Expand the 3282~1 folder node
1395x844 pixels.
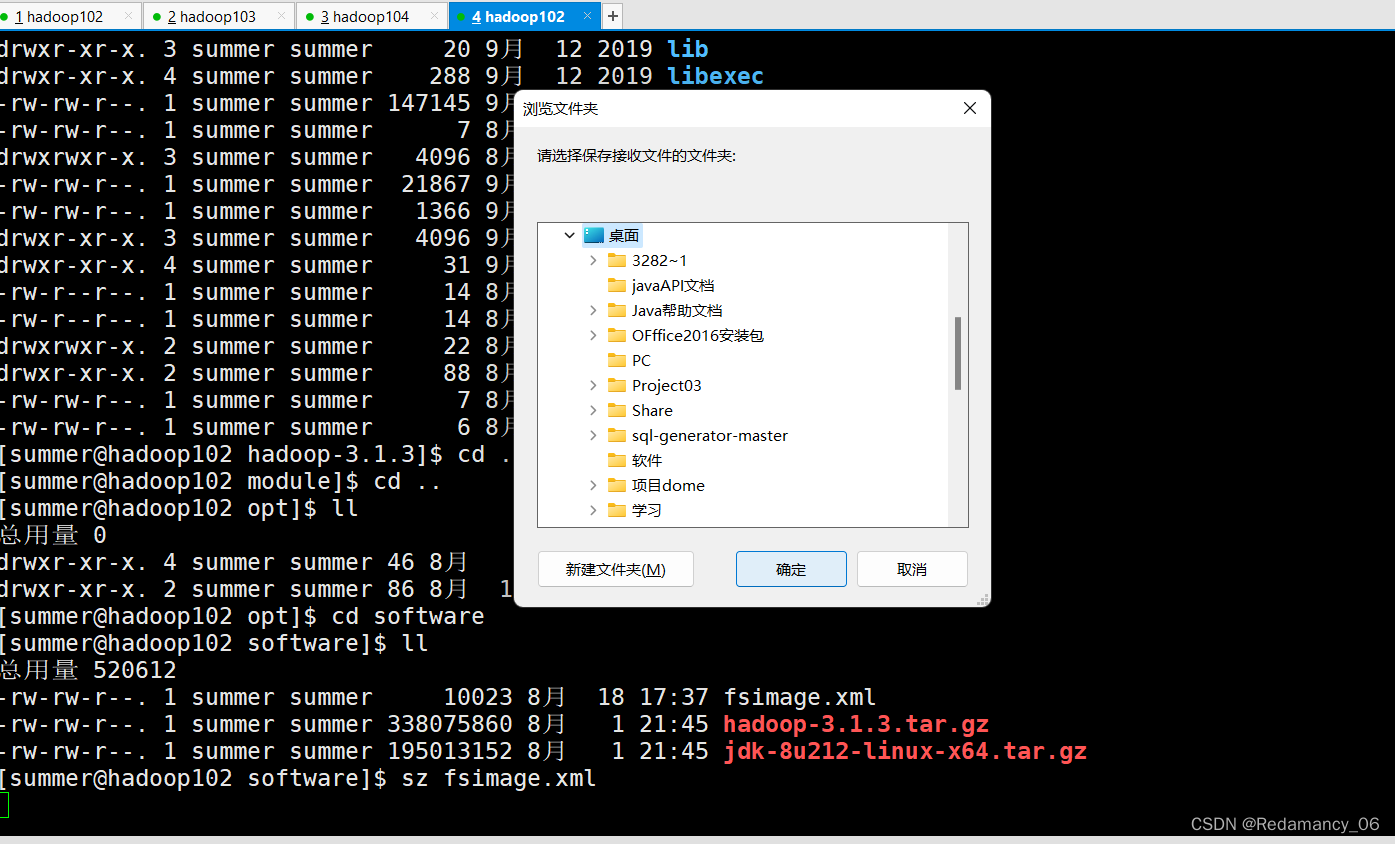(593, 260)
